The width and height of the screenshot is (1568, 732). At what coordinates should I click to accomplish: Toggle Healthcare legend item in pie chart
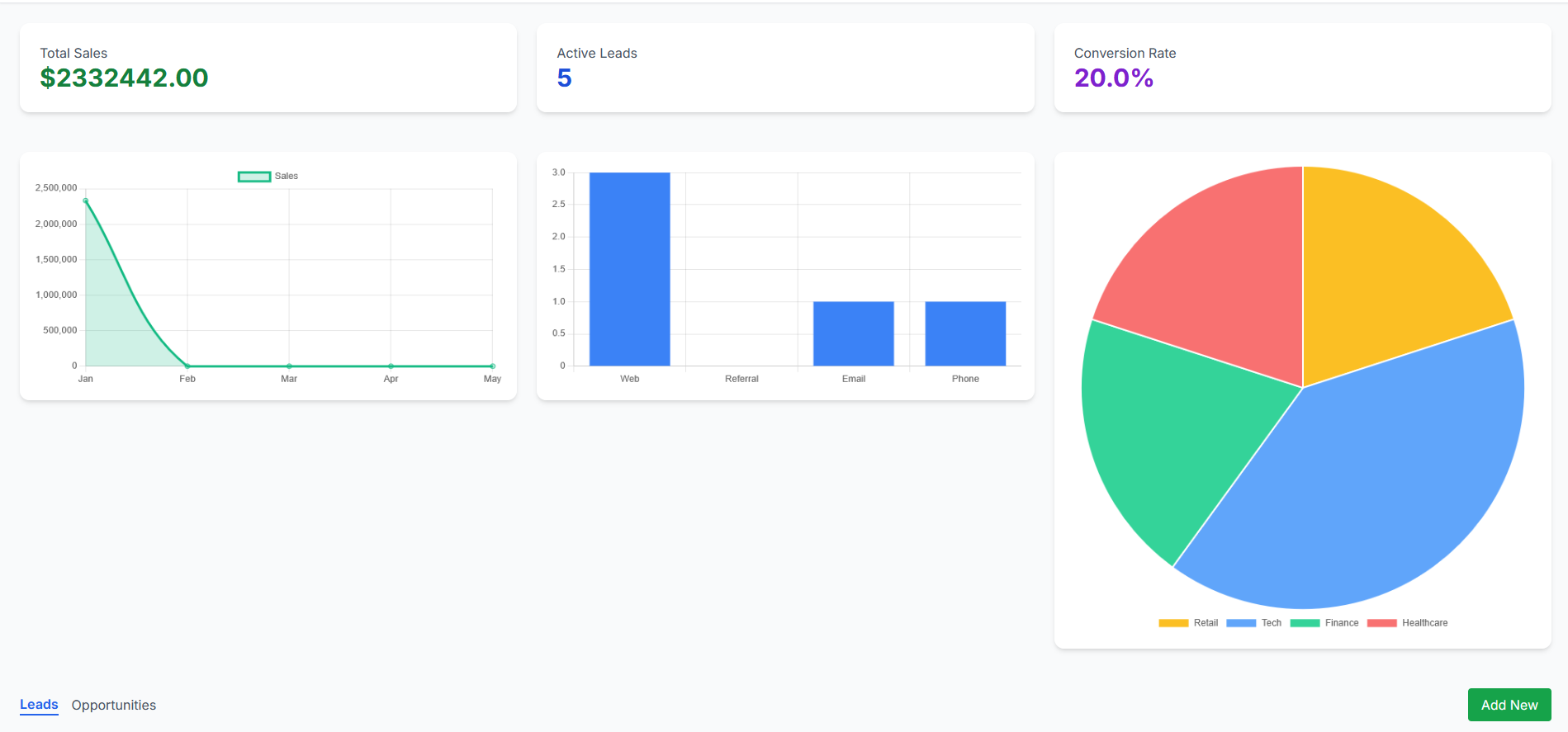pos(1407,623)
